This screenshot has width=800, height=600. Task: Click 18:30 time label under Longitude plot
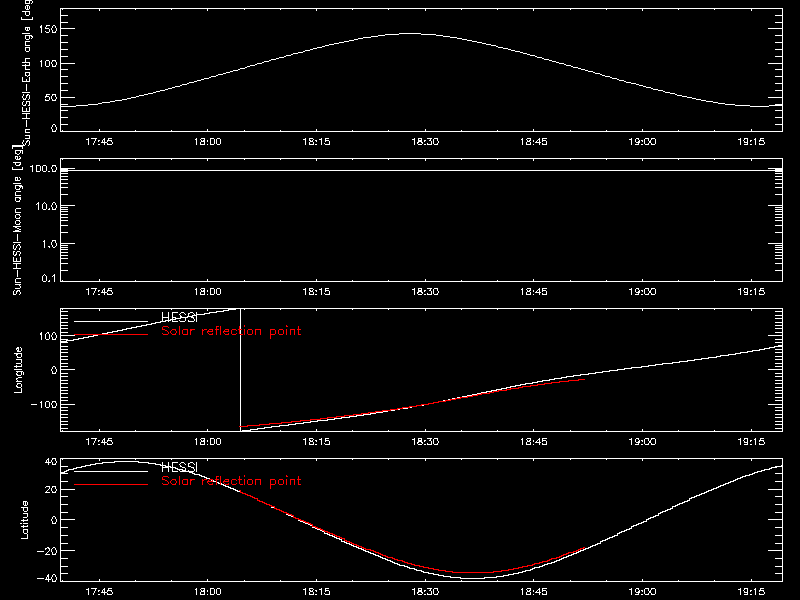pyautogui.click(x=425, y=442)
